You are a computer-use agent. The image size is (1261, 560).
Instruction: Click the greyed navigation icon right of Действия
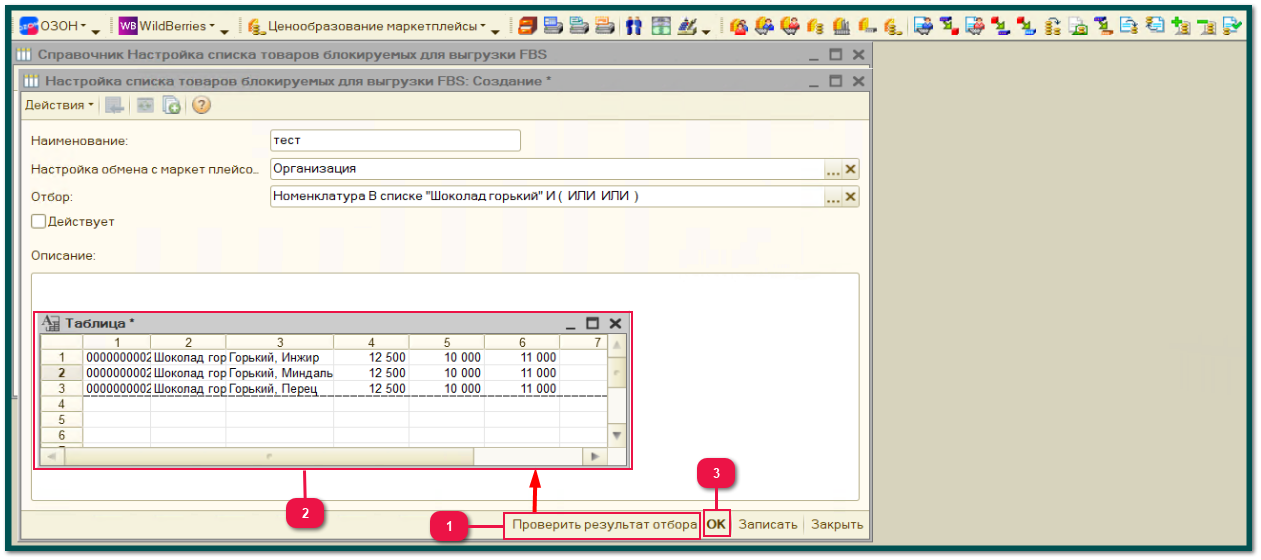[x=115, y=105]
